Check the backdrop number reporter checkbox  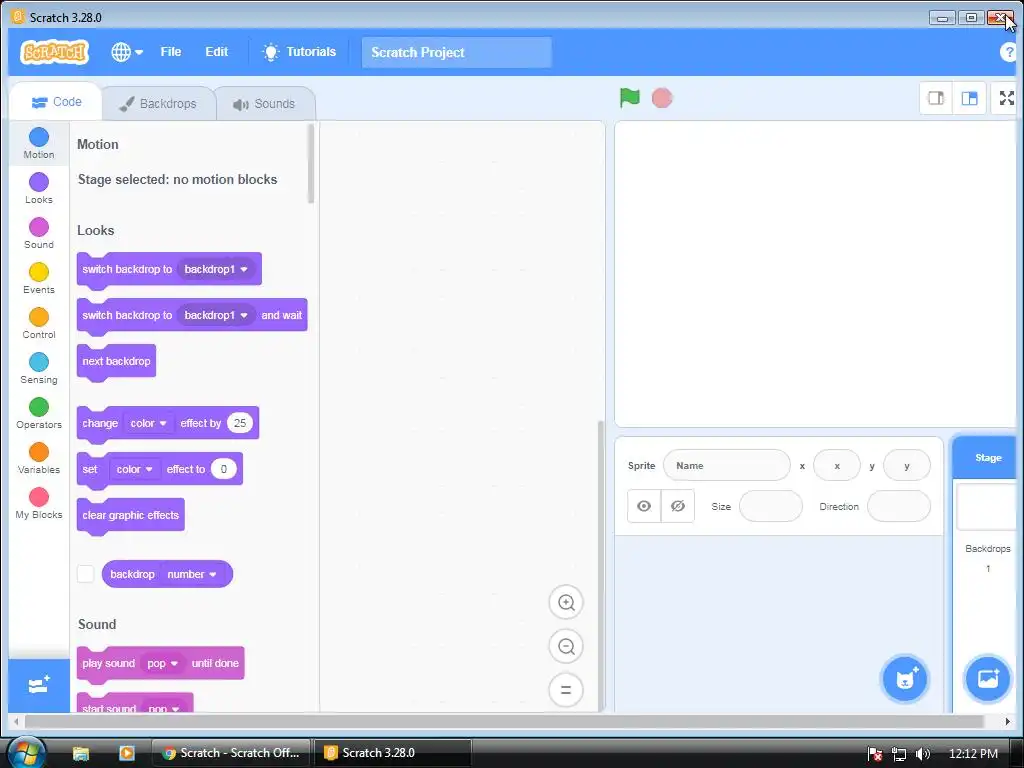(x=86, y=574)
